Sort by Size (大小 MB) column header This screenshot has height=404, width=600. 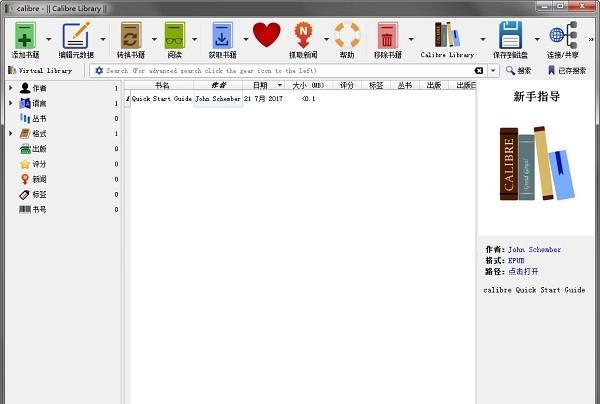click(308, 85)
